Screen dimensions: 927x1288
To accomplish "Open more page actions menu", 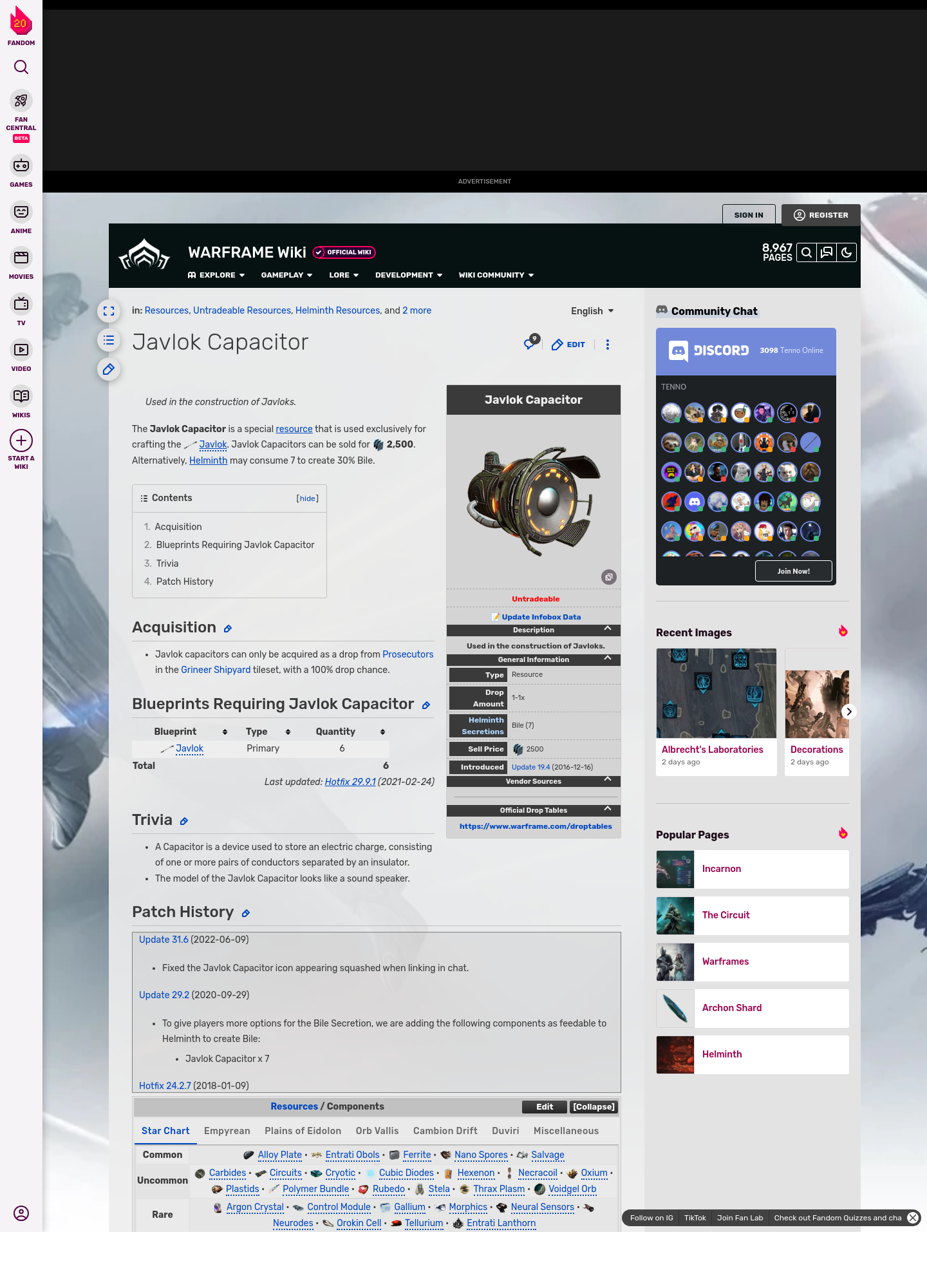I will (x=608, y=345).
